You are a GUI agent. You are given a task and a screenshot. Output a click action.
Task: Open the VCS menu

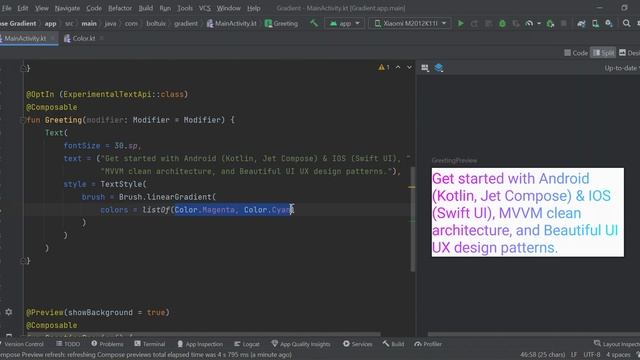click(204, 8)
